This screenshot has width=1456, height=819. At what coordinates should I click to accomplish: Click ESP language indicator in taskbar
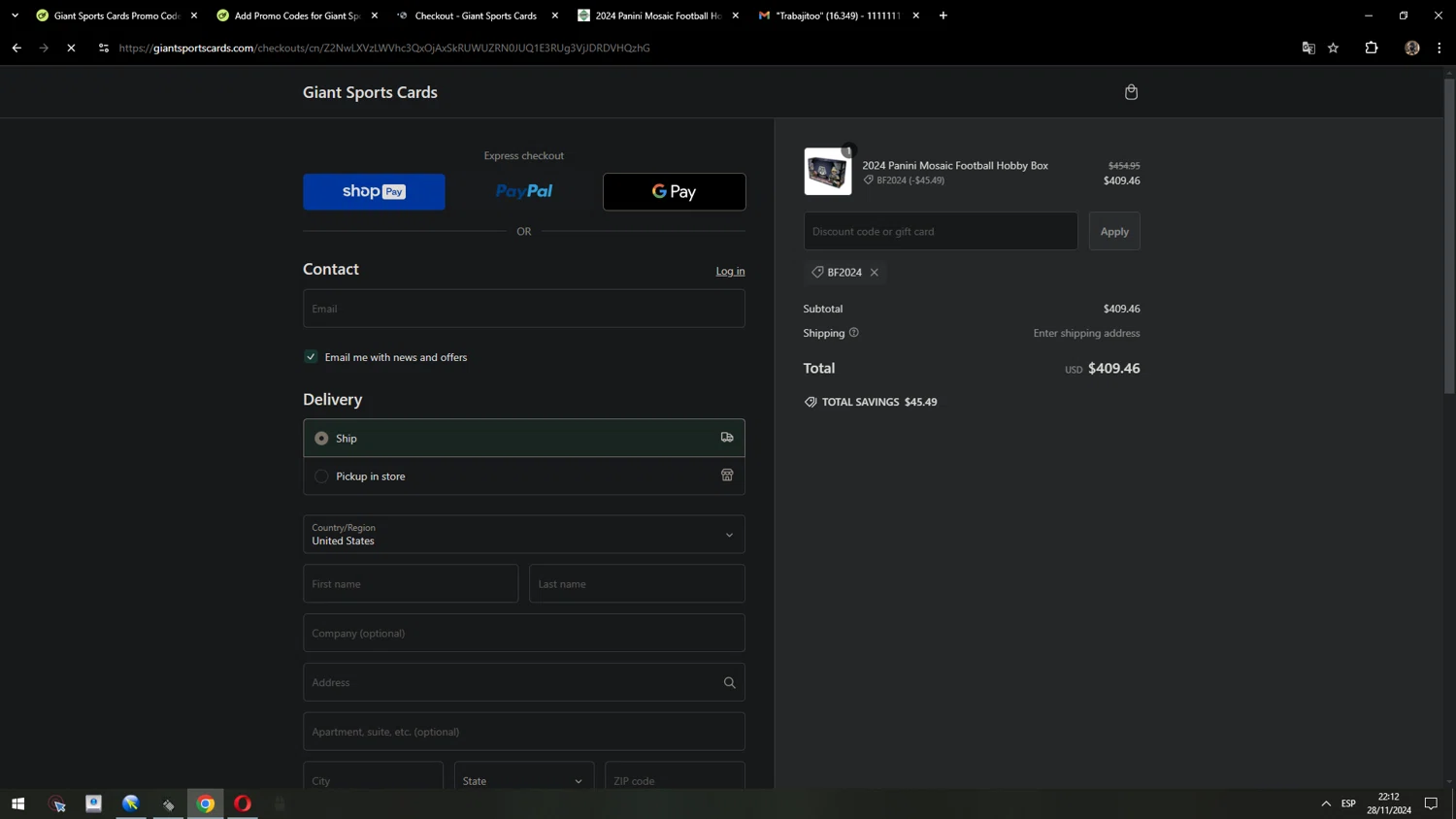point(1348,803)
